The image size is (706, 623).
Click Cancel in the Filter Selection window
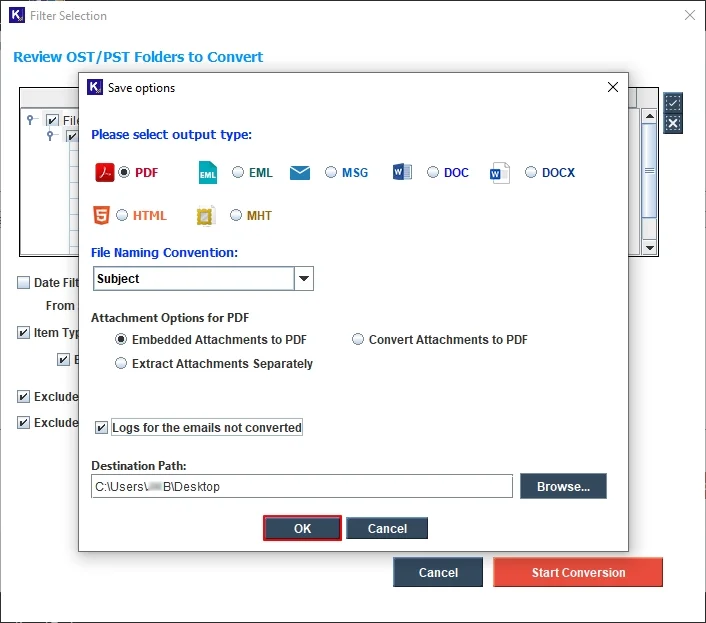click(x=438, y=572)
